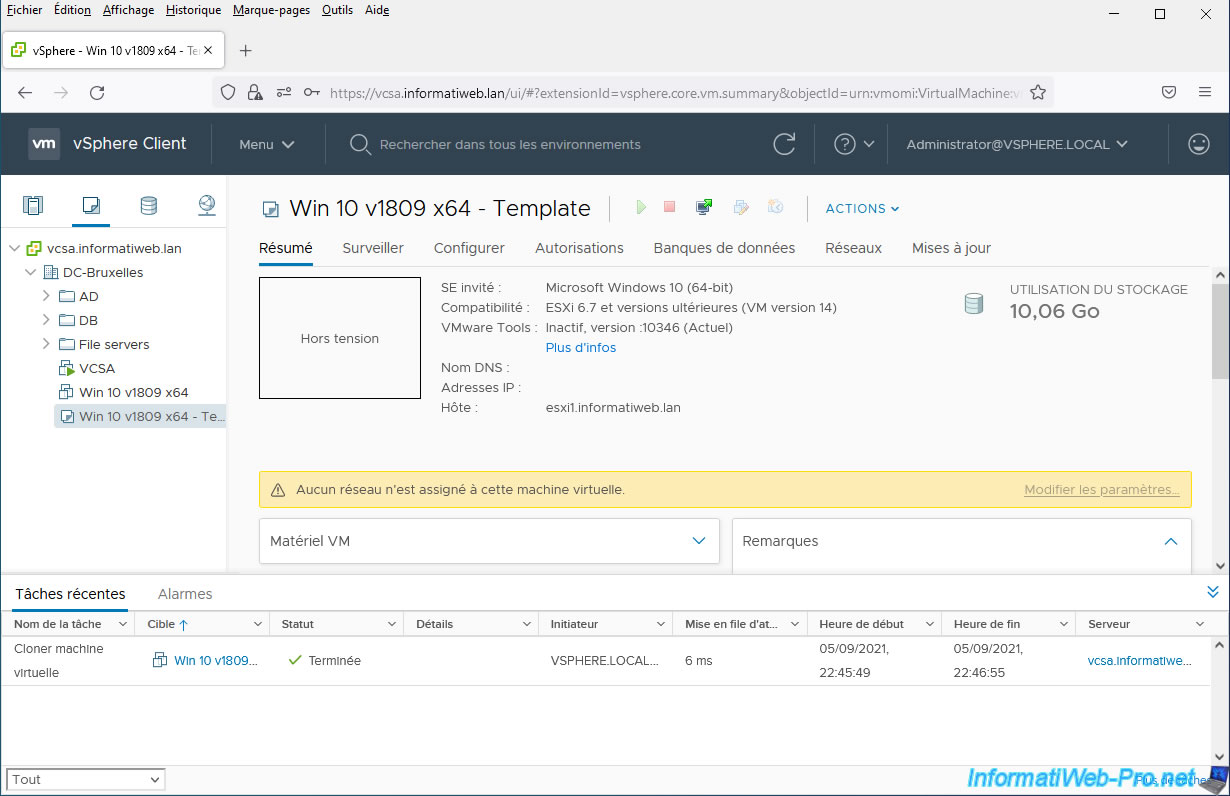Open the smiley feedback icon

pyautogui.click(x=1199, y=144)
